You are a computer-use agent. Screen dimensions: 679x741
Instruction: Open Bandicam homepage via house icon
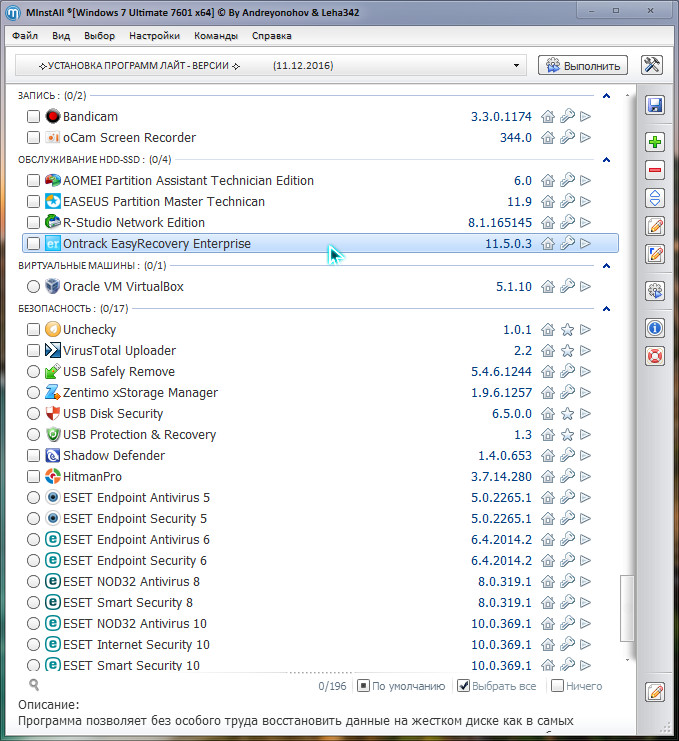tap(548, 116)
